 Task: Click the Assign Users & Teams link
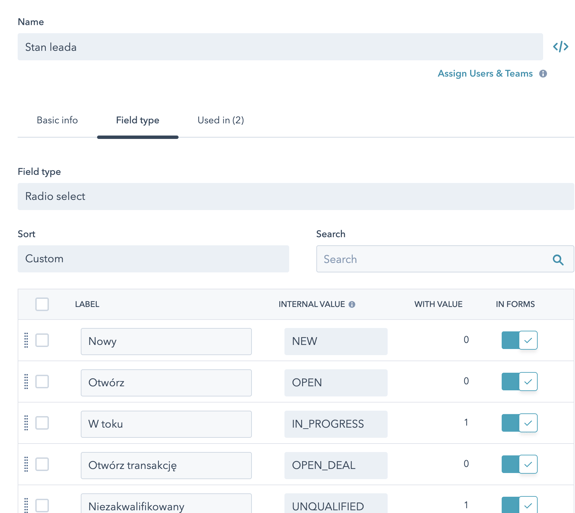coord(485,74)
